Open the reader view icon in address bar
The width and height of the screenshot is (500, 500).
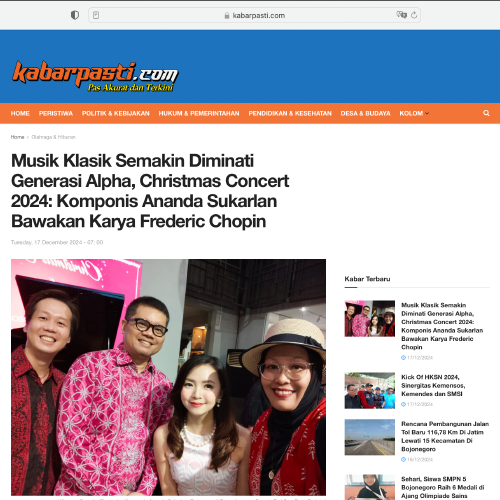point(96,15)
